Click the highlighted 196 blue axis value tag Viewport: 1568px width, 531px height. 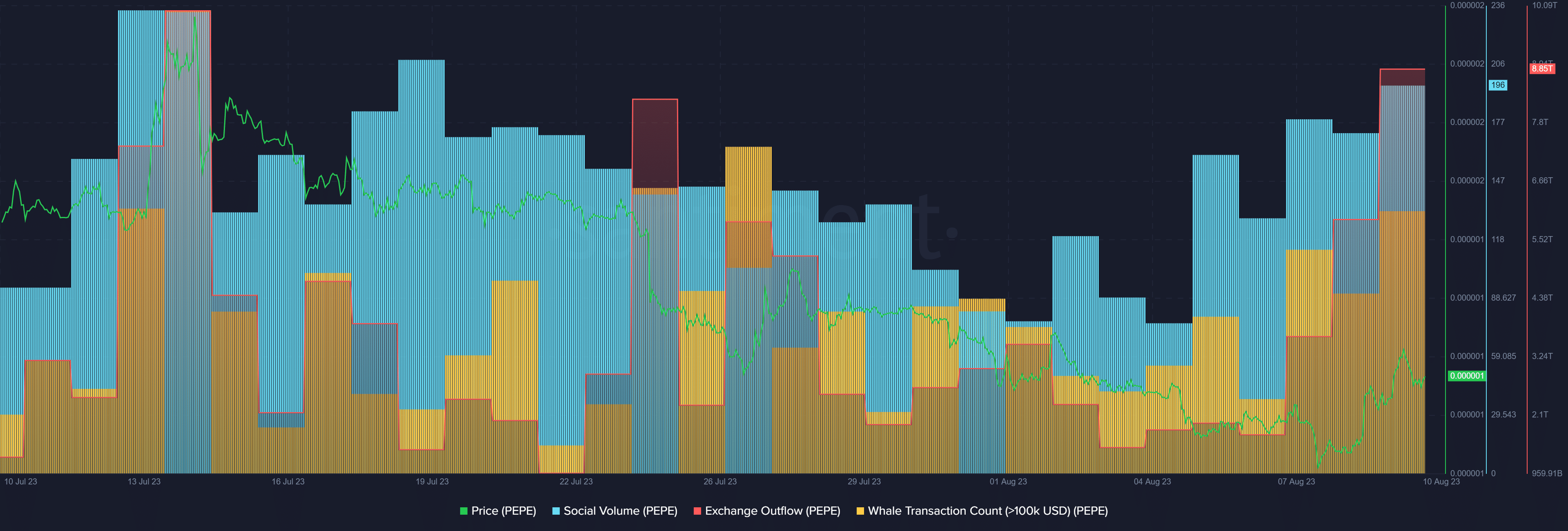[1498, 85]
